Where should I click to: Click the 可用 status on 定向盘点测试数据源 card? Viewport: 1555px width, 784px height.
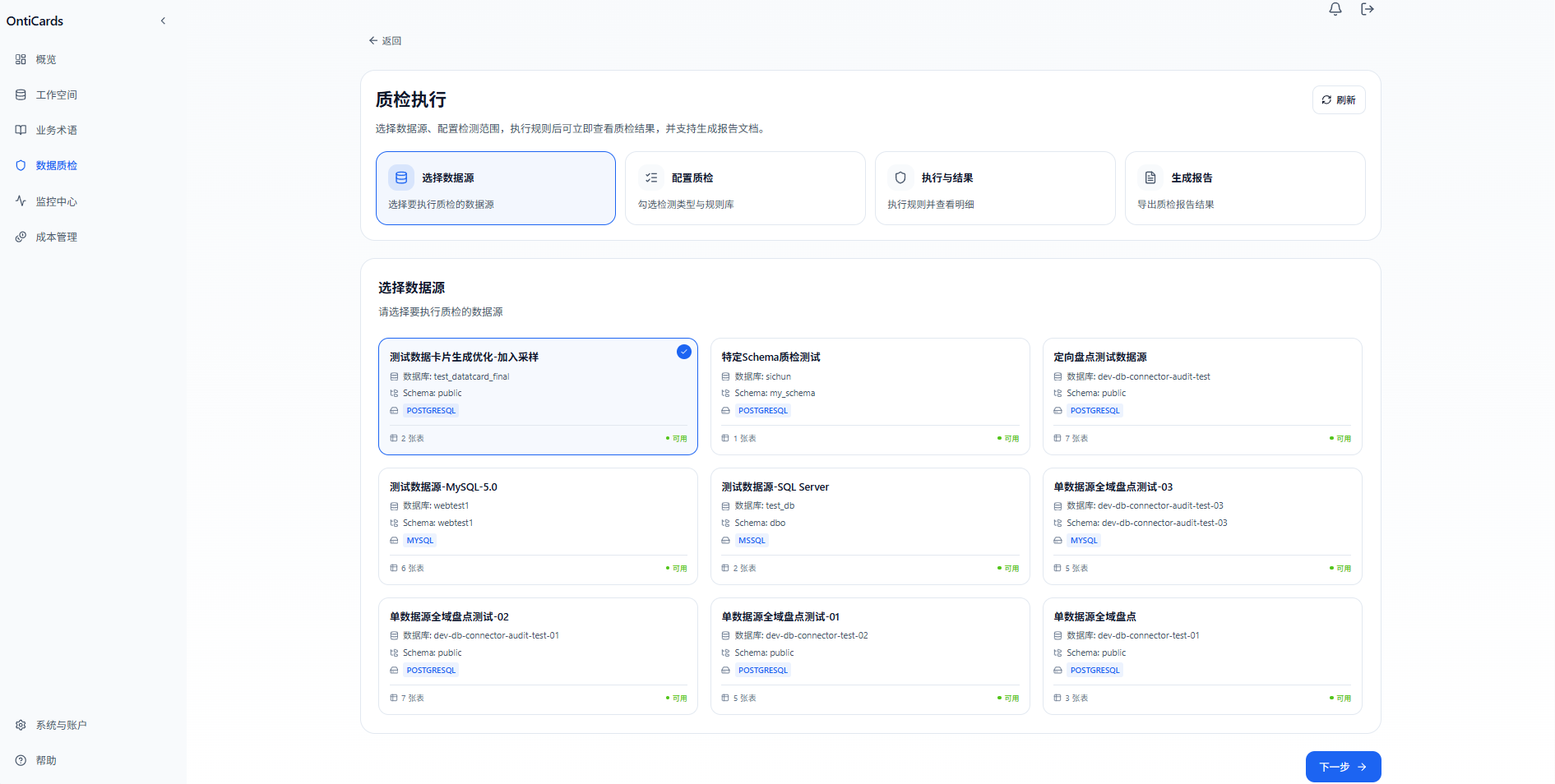point(1340,439)
